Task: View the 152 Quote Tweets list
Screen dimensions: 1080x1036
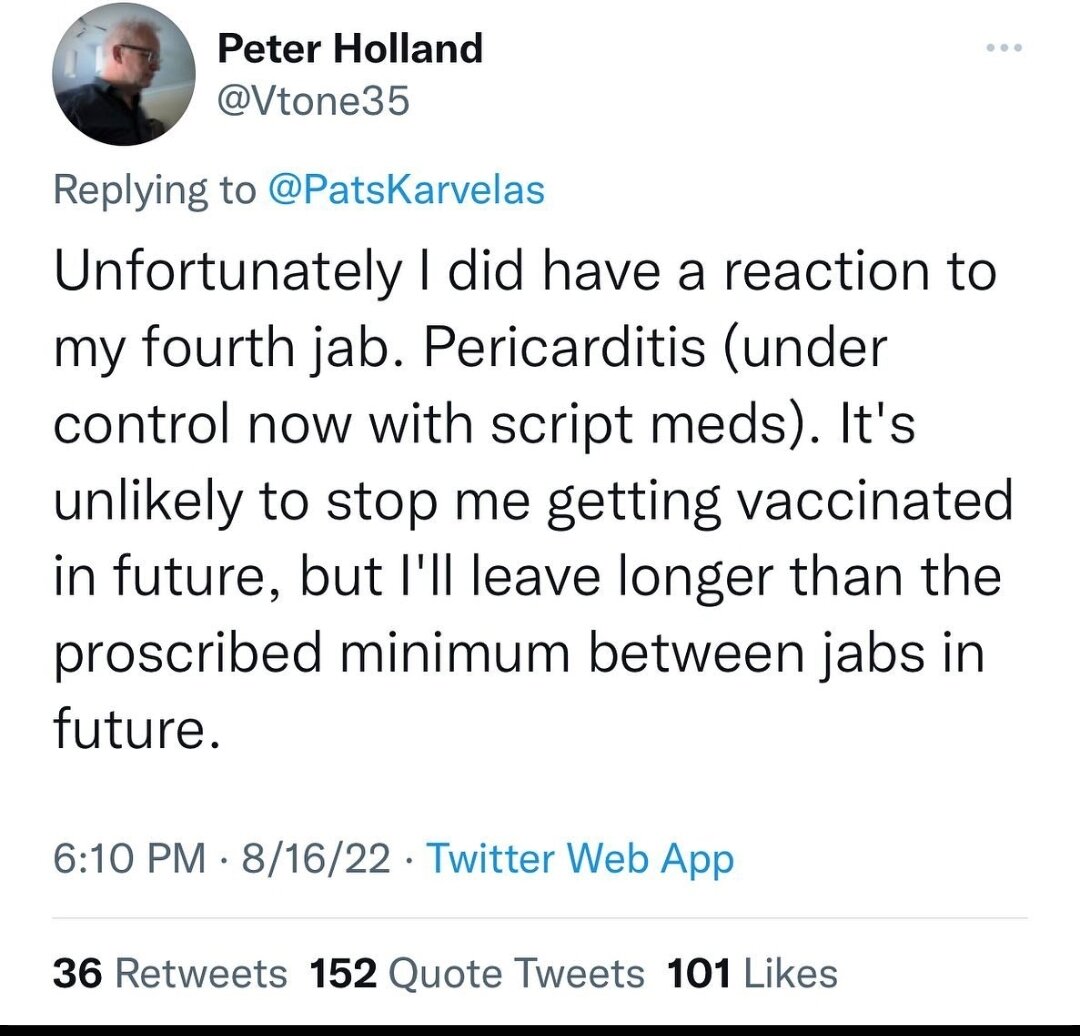Action: [478, 972]
